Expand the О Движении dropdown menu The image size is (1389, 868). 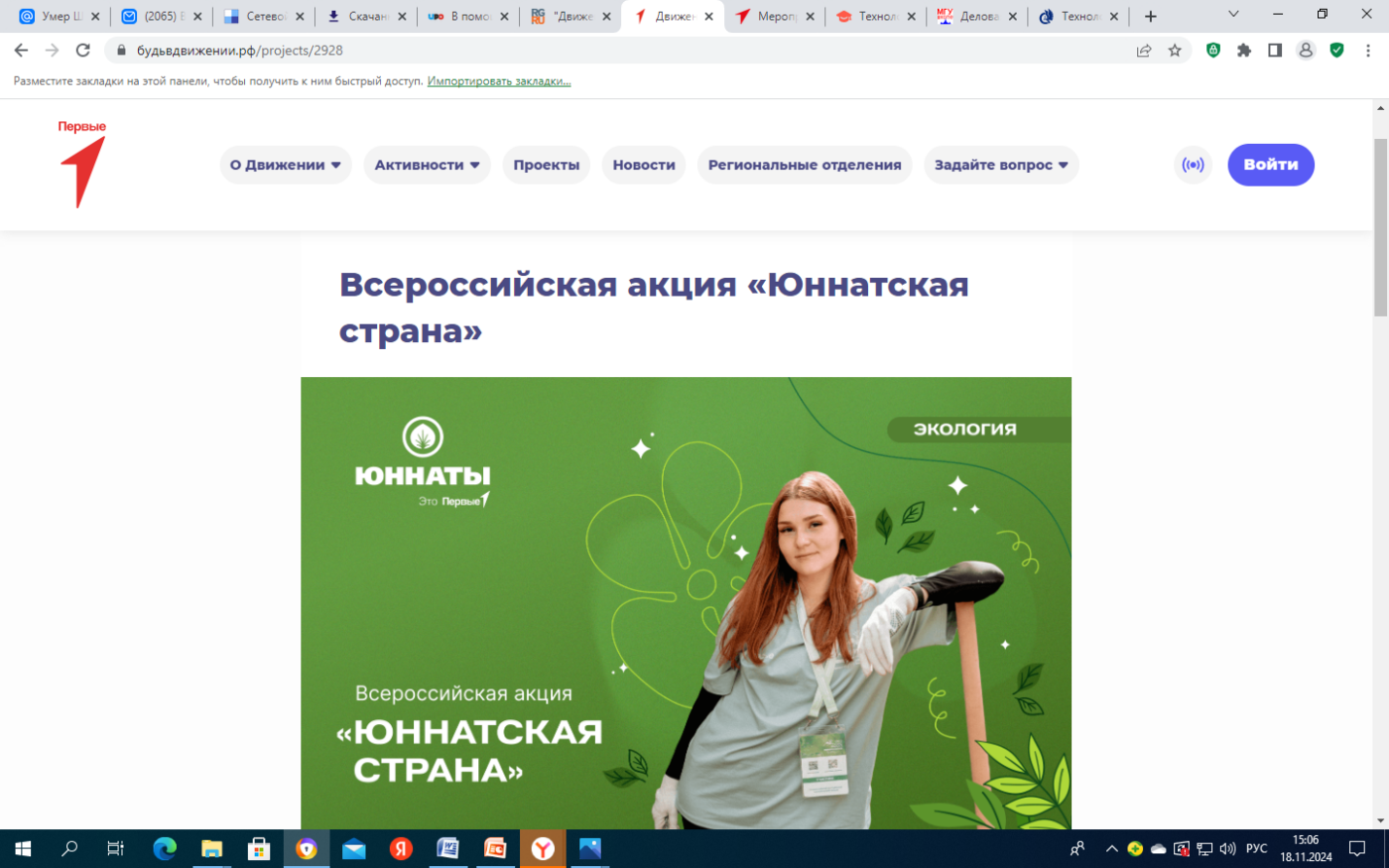(x=285, y=165)
